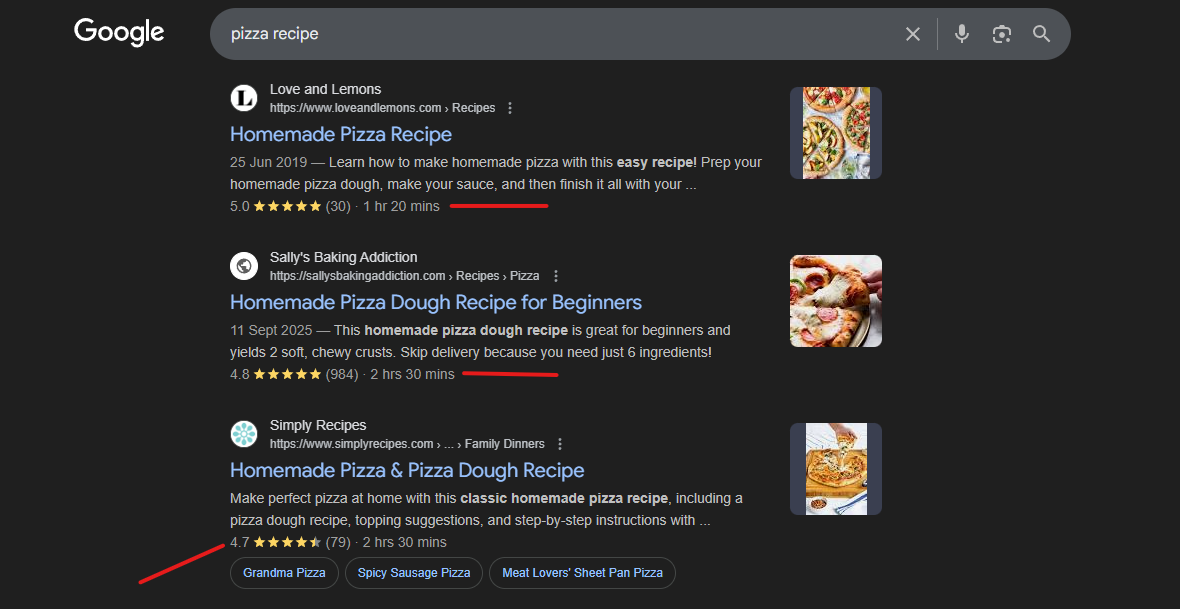Viewport: 1180px width, 609px height.
Task: Select the Grandma Pizza chip
Action: tap(284, 572)
